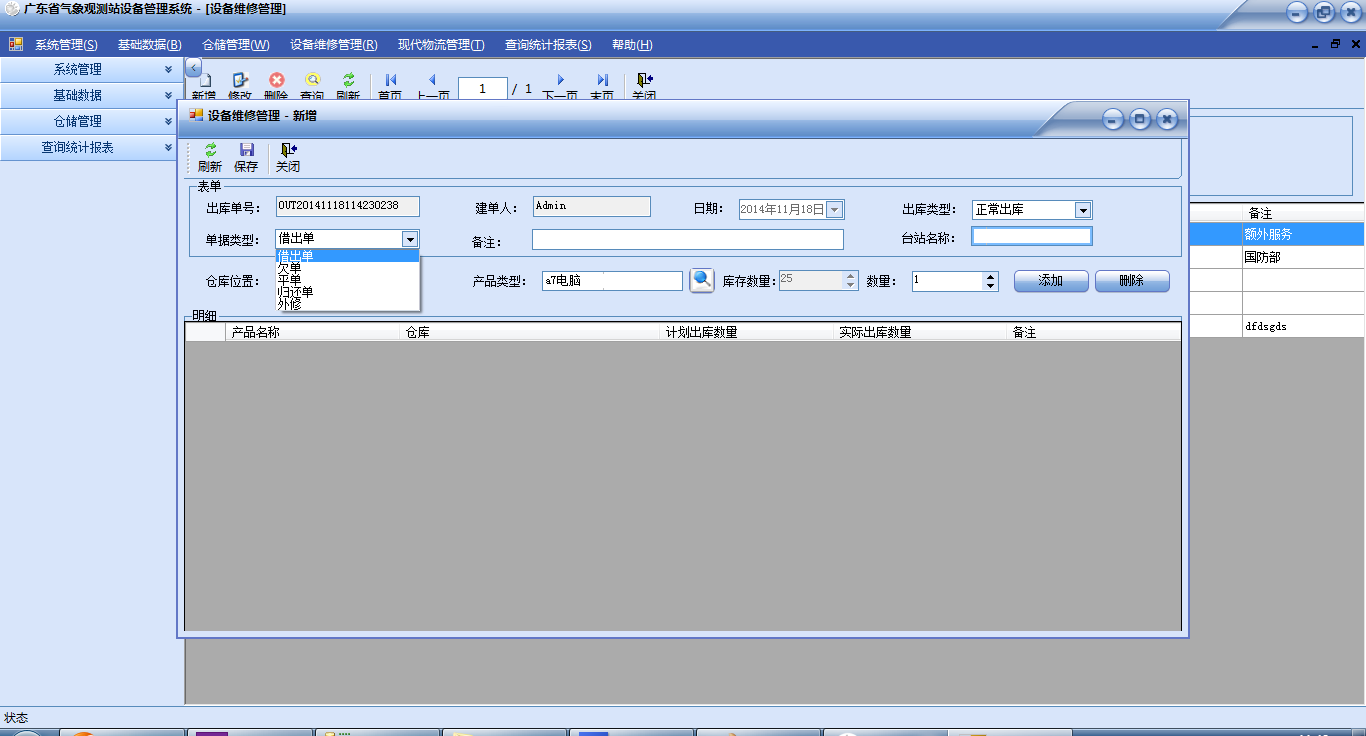Expand the 查询统计报表 sidebar section
Viewport: 1366px width, 736px height.
click(x=90, y=147)
